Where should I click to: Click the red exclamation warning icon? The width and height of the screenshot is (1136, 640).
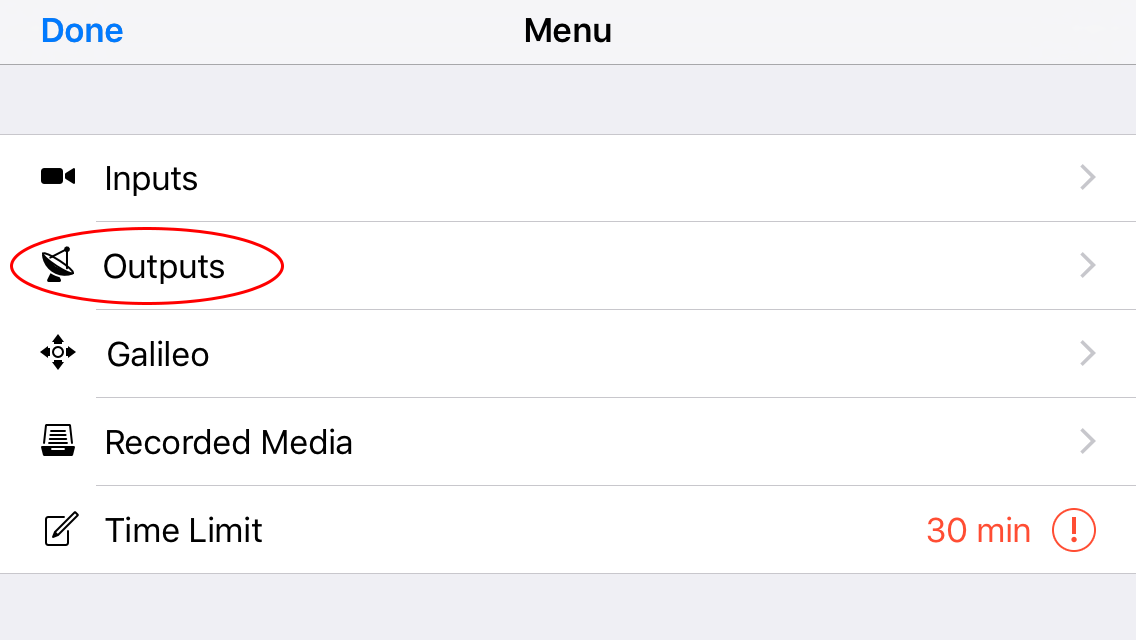click(1074, 530)
